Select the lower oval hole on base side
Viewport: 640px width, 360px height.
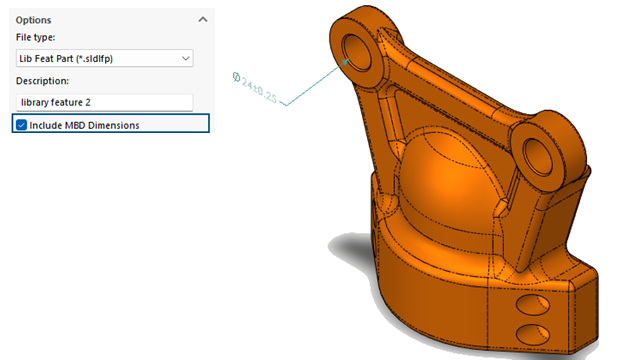pyautogui.click(x=533, y=334)
